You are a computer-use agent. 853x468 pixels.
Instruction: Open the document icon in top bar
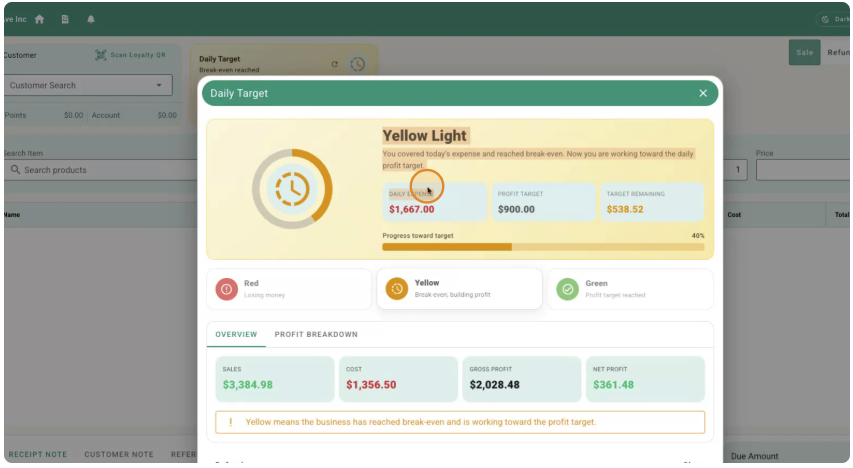click(65, 19)
